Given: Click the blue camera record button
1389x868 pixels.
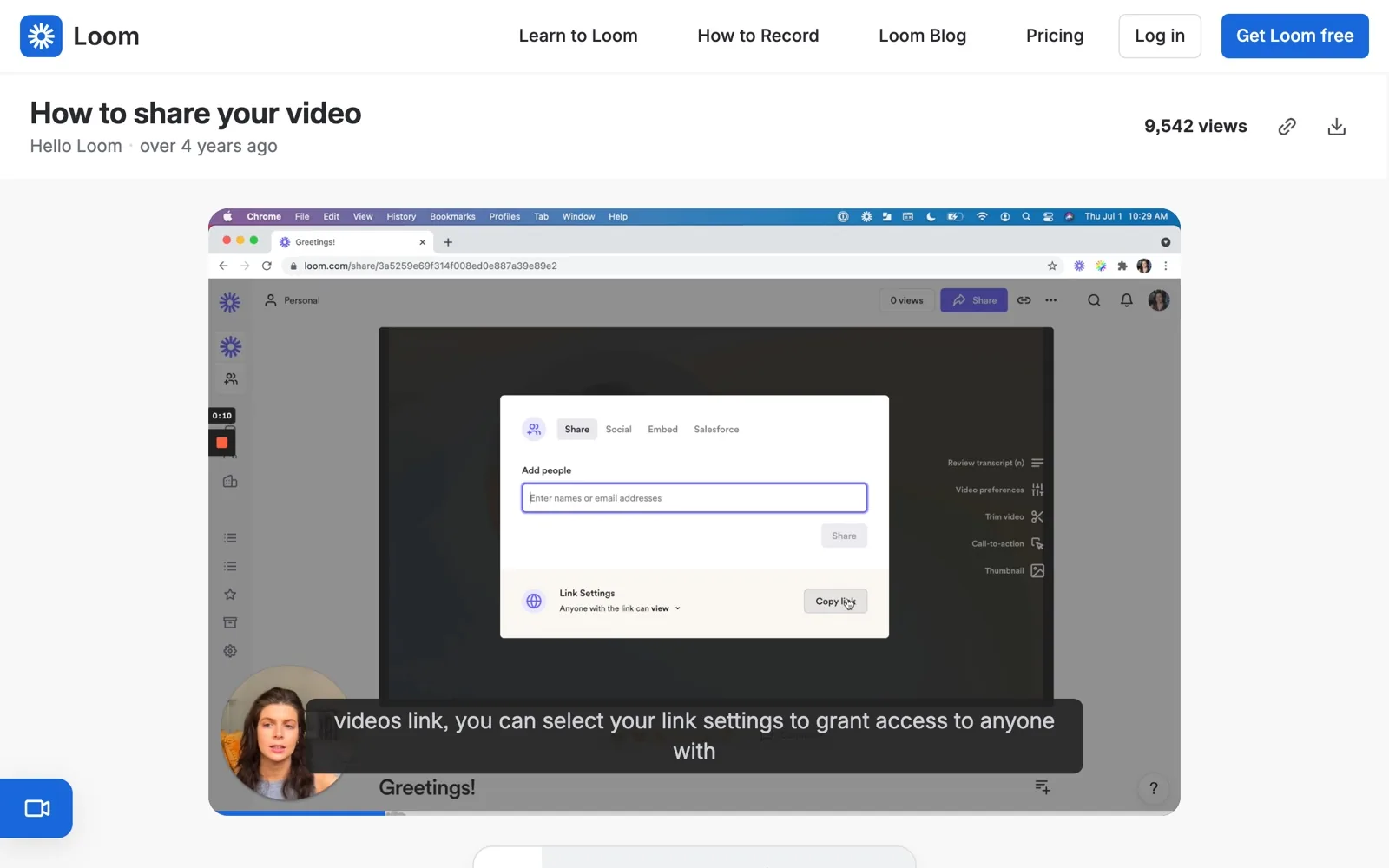Looking at the screenshot, I should coord(36,808).
